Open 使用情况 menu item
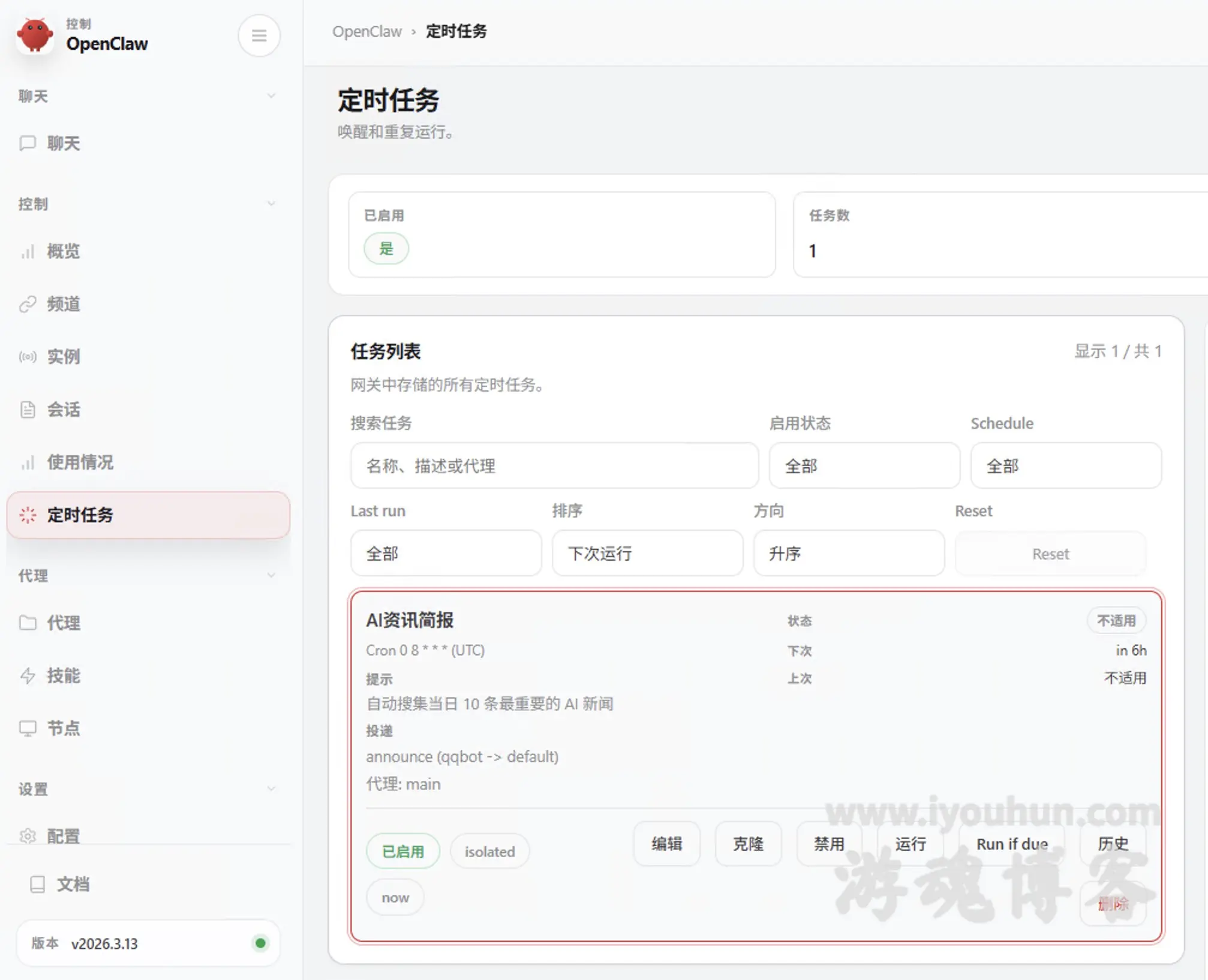 coord(80,462)
